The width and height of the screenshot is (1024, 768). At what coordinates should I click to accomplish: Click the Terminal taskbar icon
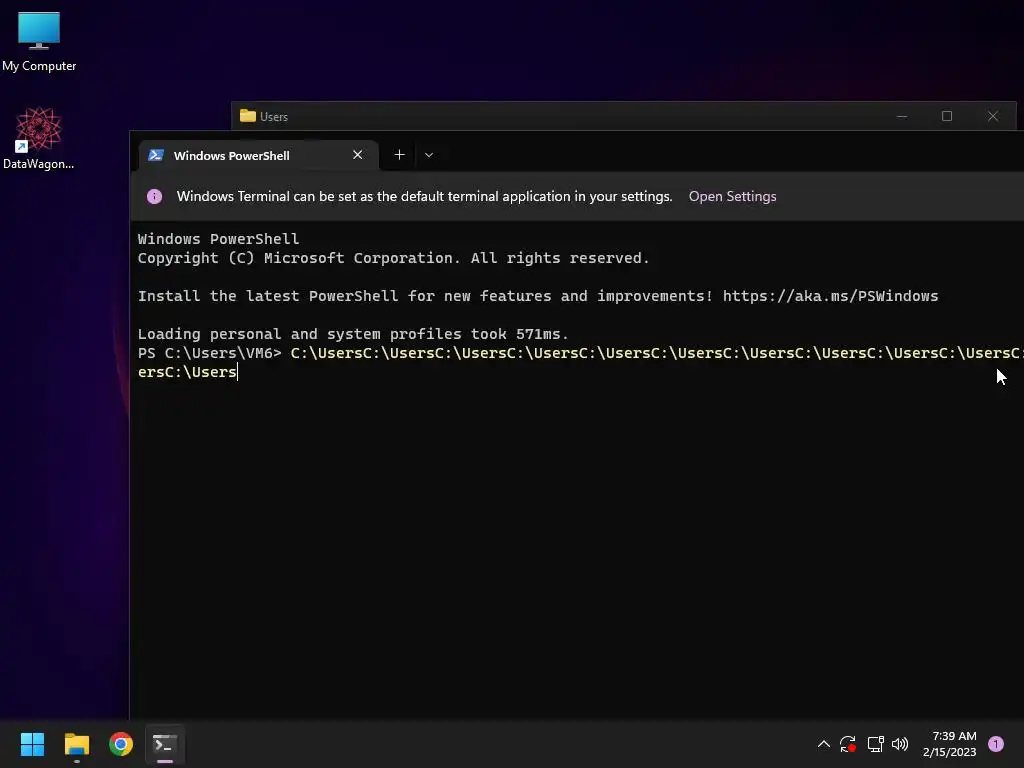tap(165, 744)
